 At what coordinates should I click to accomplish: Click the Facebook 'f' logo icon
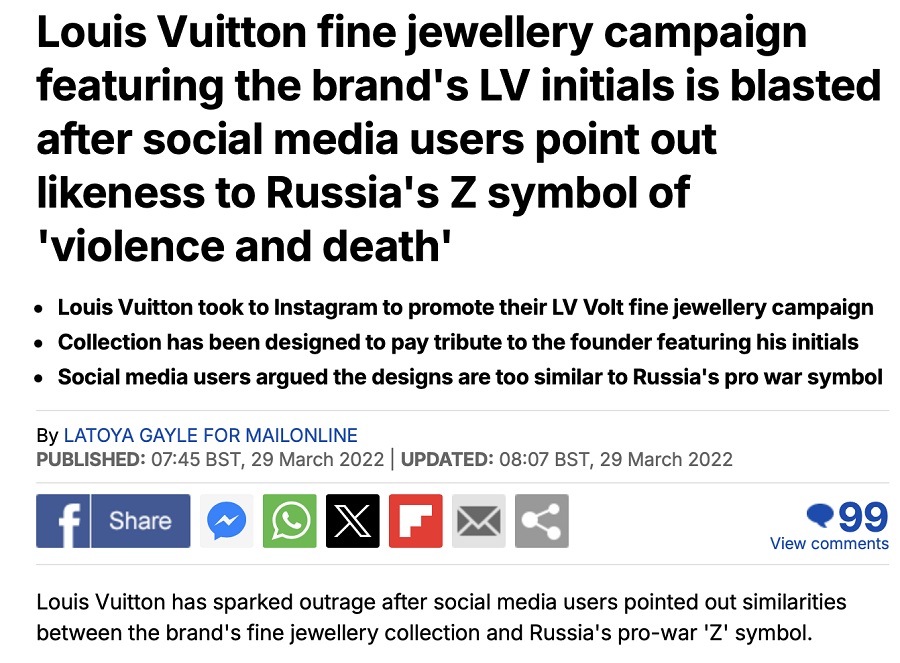click(x=63, y=521)
